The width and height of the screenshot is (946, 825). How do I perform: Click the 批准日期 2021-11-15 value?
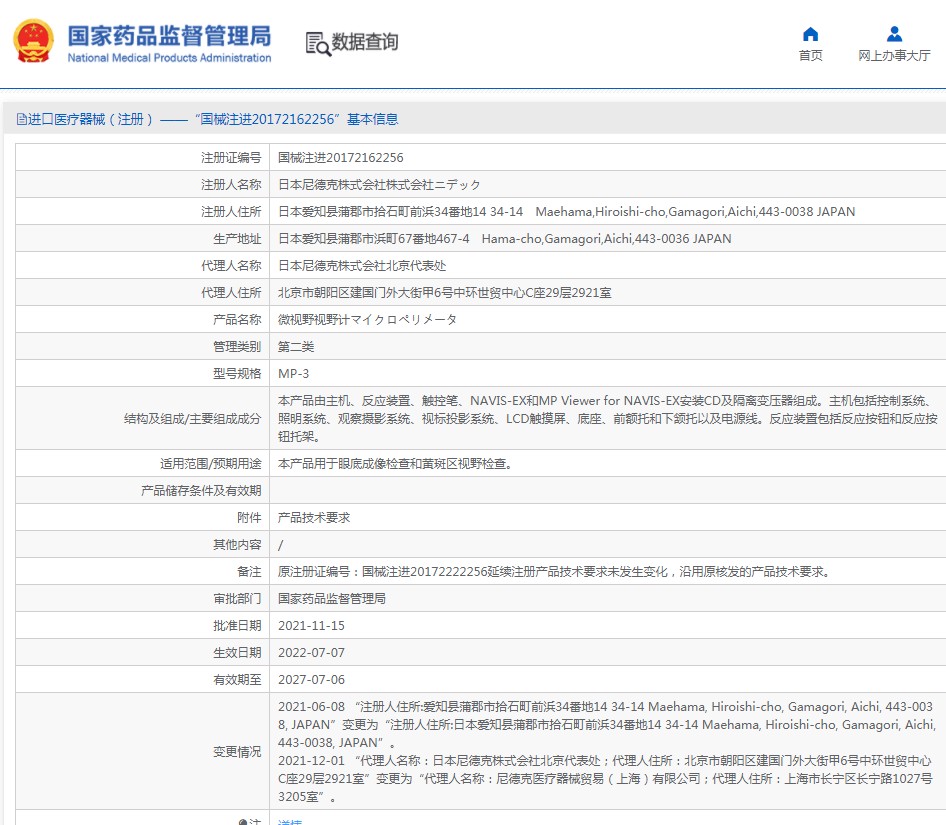click(x=311, y=626)
